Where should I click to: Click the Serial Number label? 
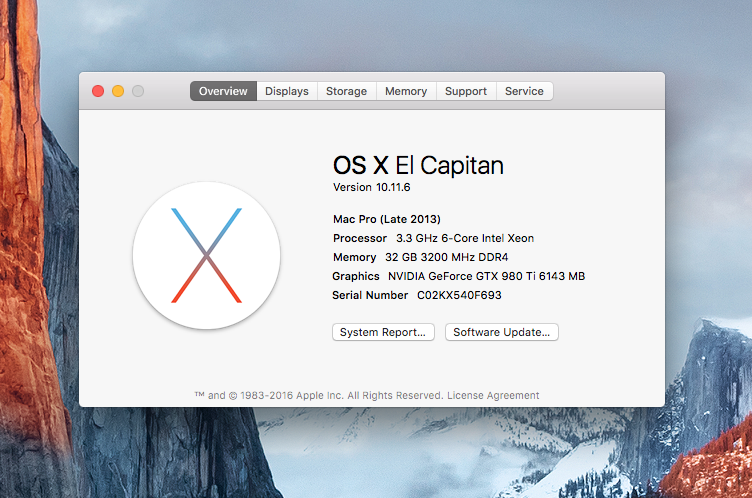point(370,295)
